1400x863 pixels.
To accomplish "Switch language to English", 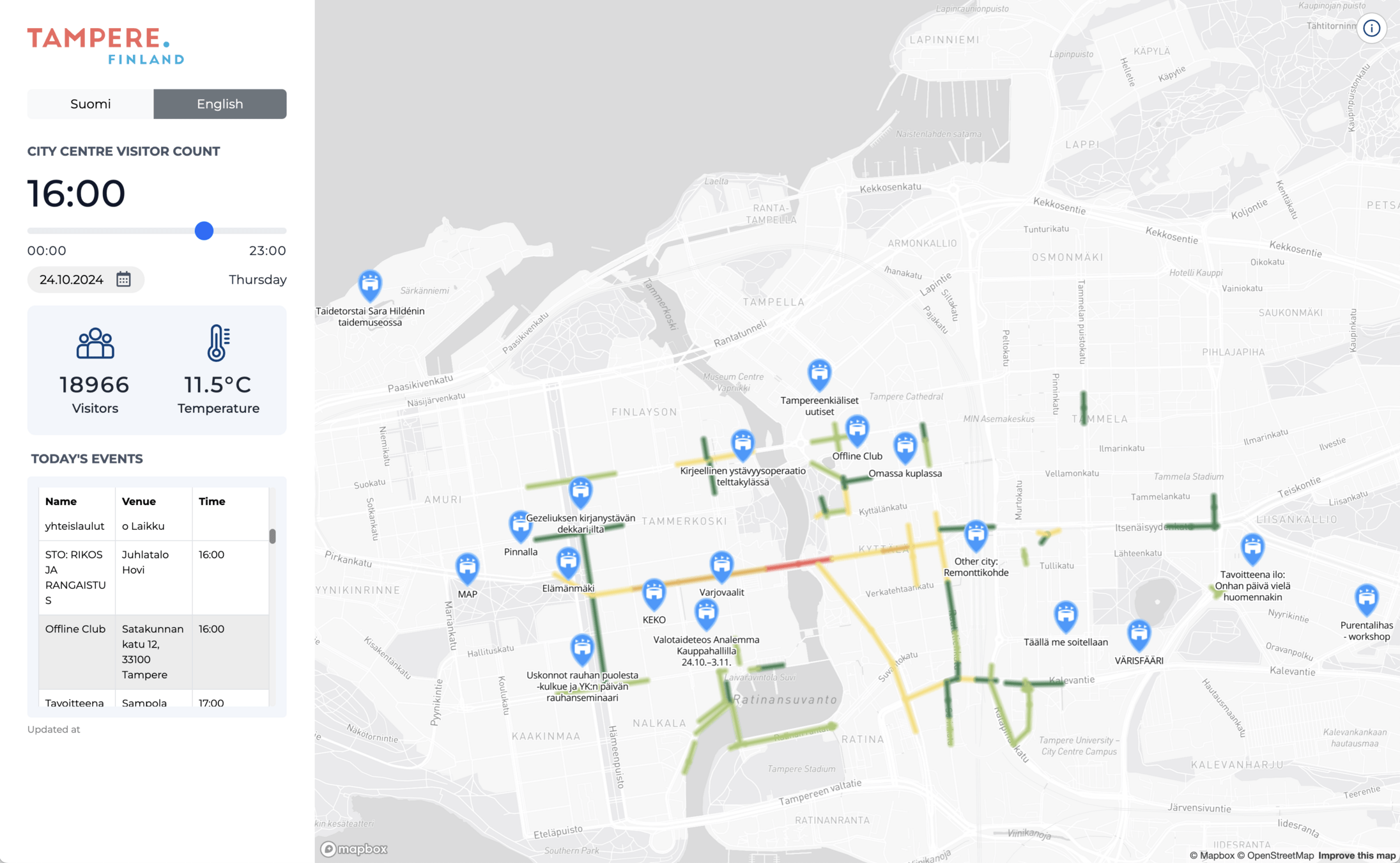I will (x=220, y=104).
